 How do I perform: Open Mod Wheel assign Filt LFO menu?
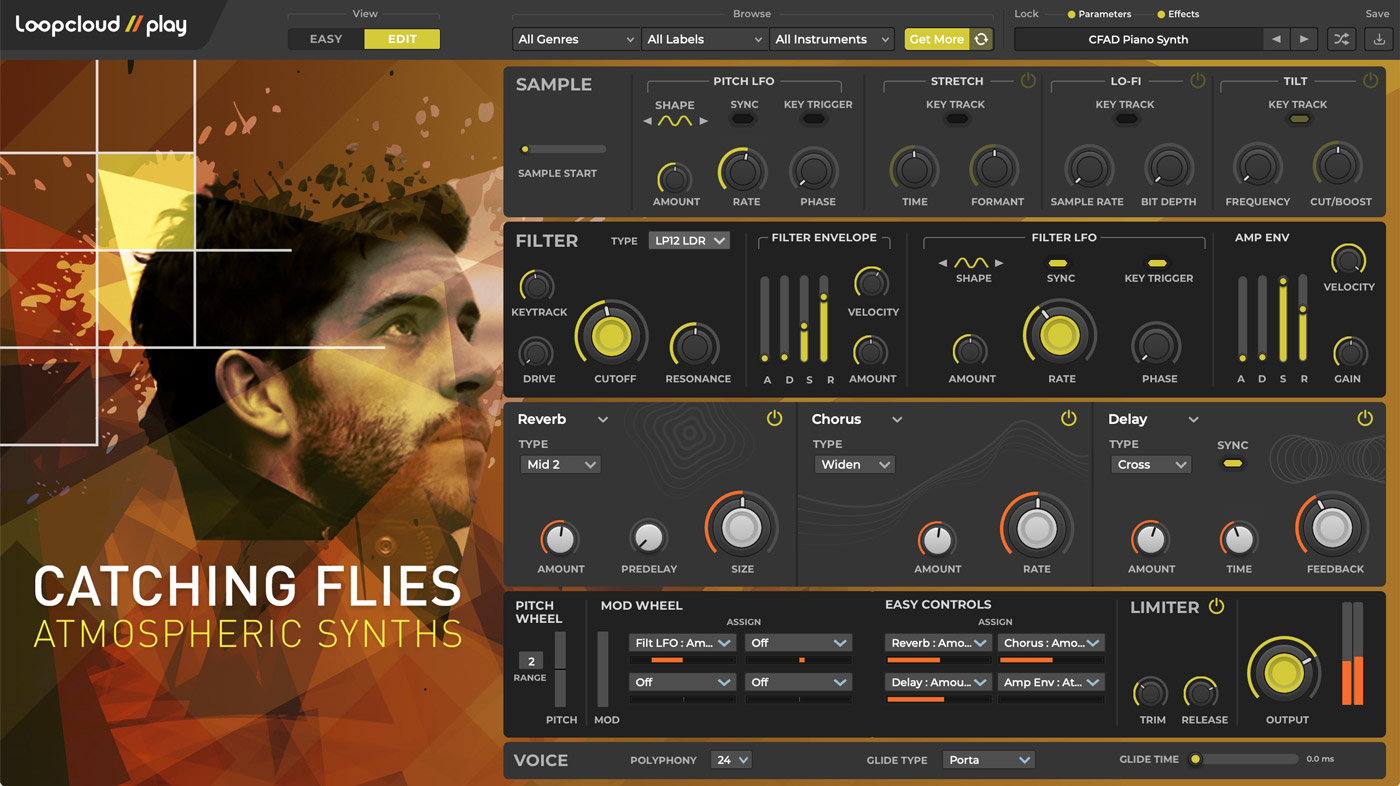[x=682, y=643]
